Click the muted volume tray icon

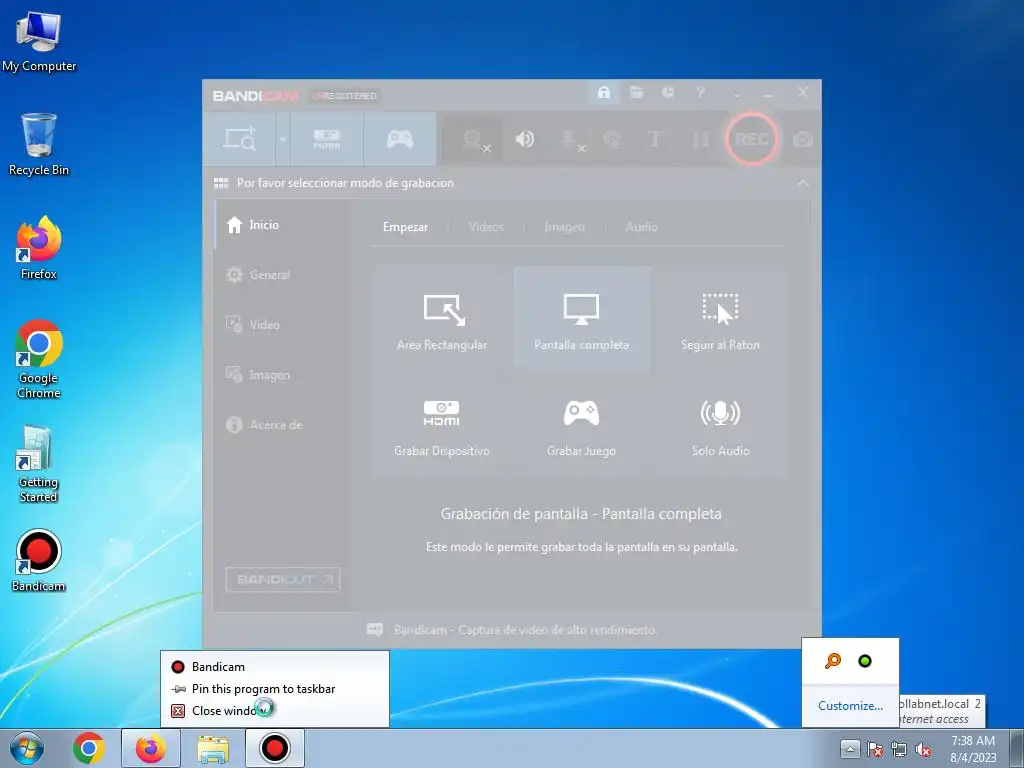coord(923,749)
